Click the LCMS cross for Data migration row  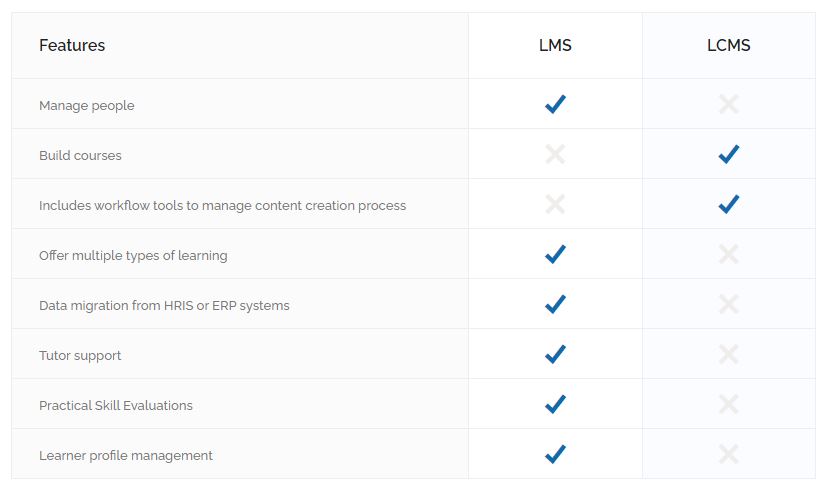click(x=728, y=304)
